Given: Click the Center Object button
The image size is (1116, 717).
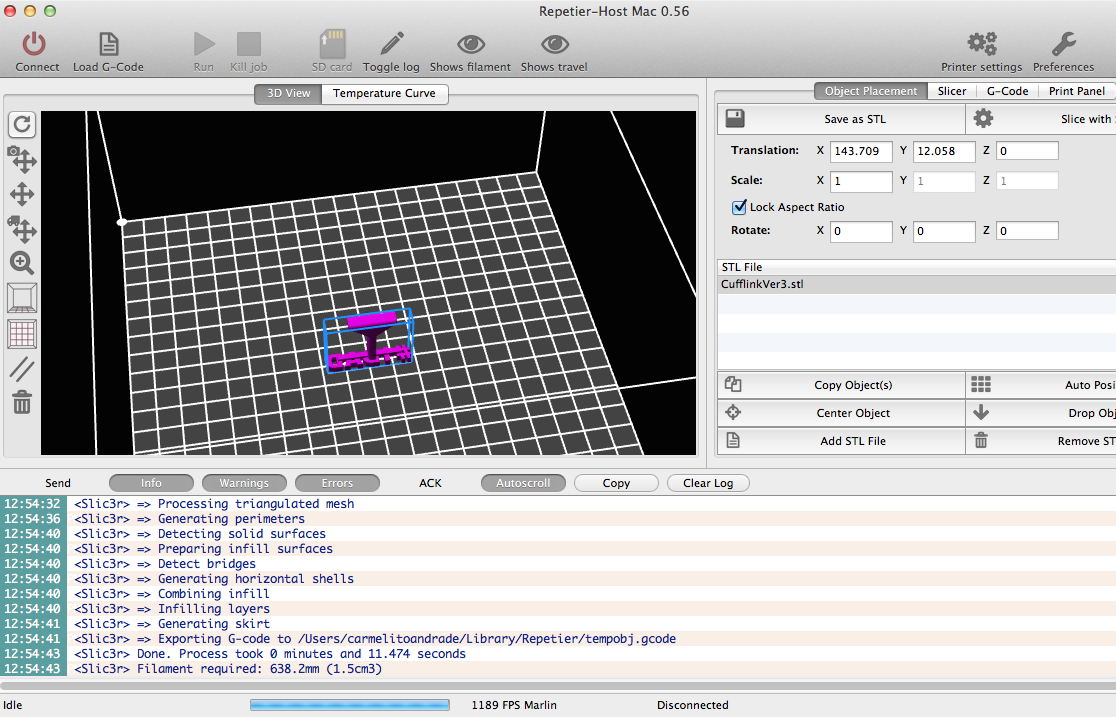Looking at the screenshot, I should [841, 413].
